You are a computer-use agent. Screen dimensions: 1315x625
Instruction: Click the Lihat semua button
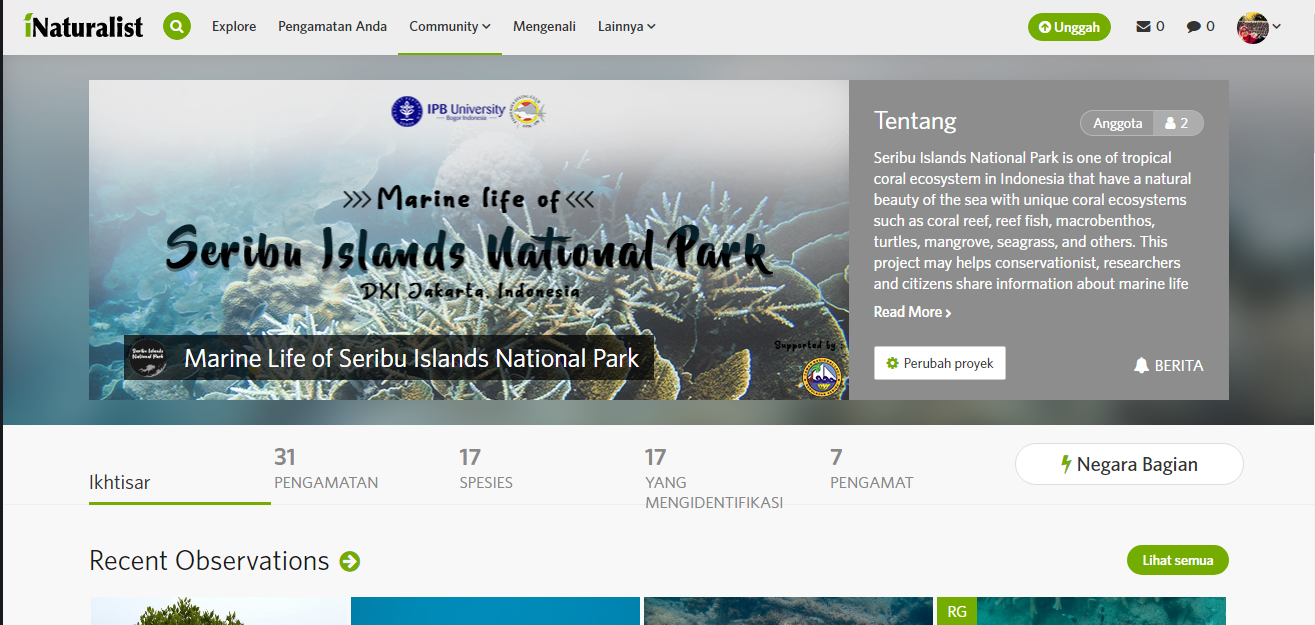coord(1178,560)
